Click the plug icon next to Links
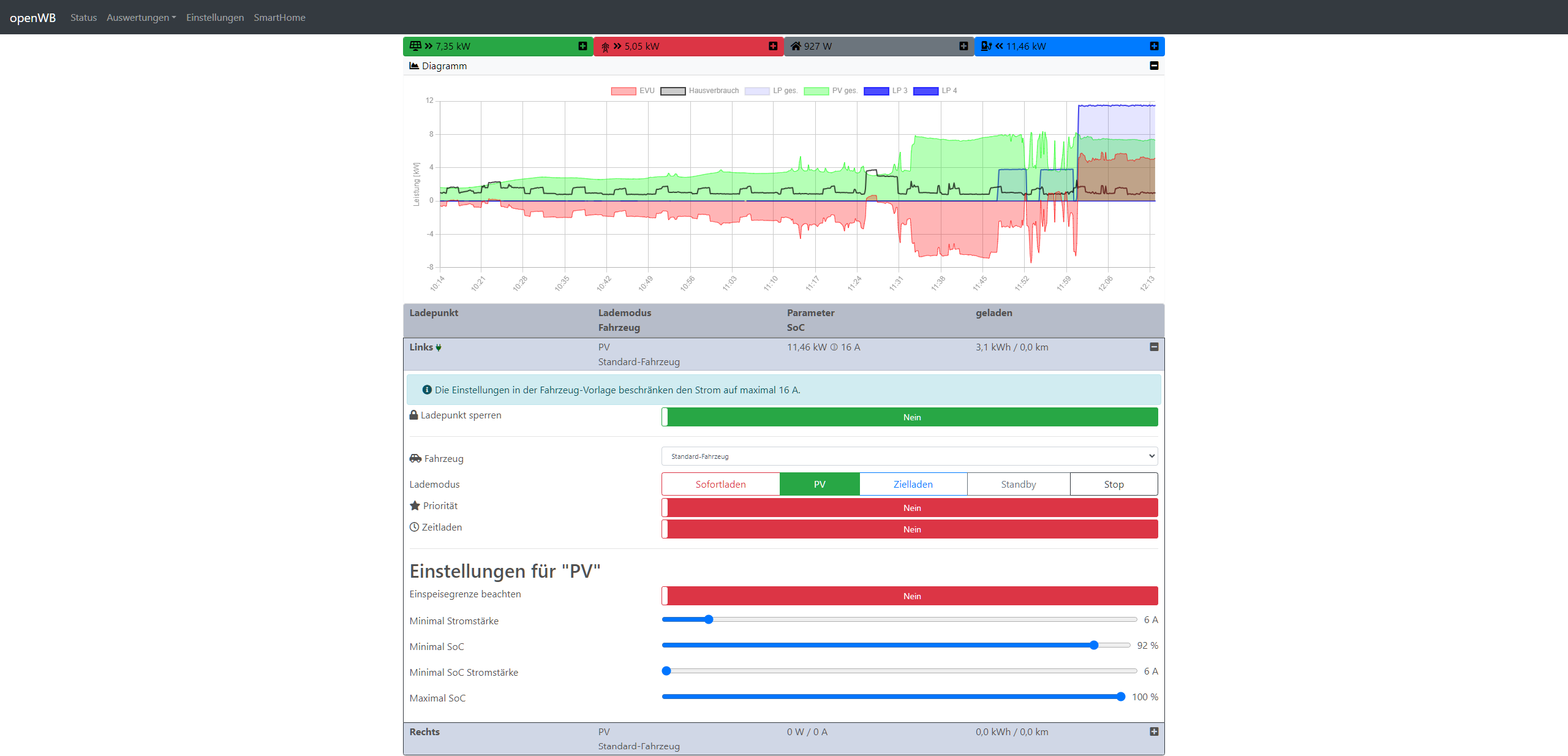This screenshot has width=1568, height=756. (x=439, y=347)
